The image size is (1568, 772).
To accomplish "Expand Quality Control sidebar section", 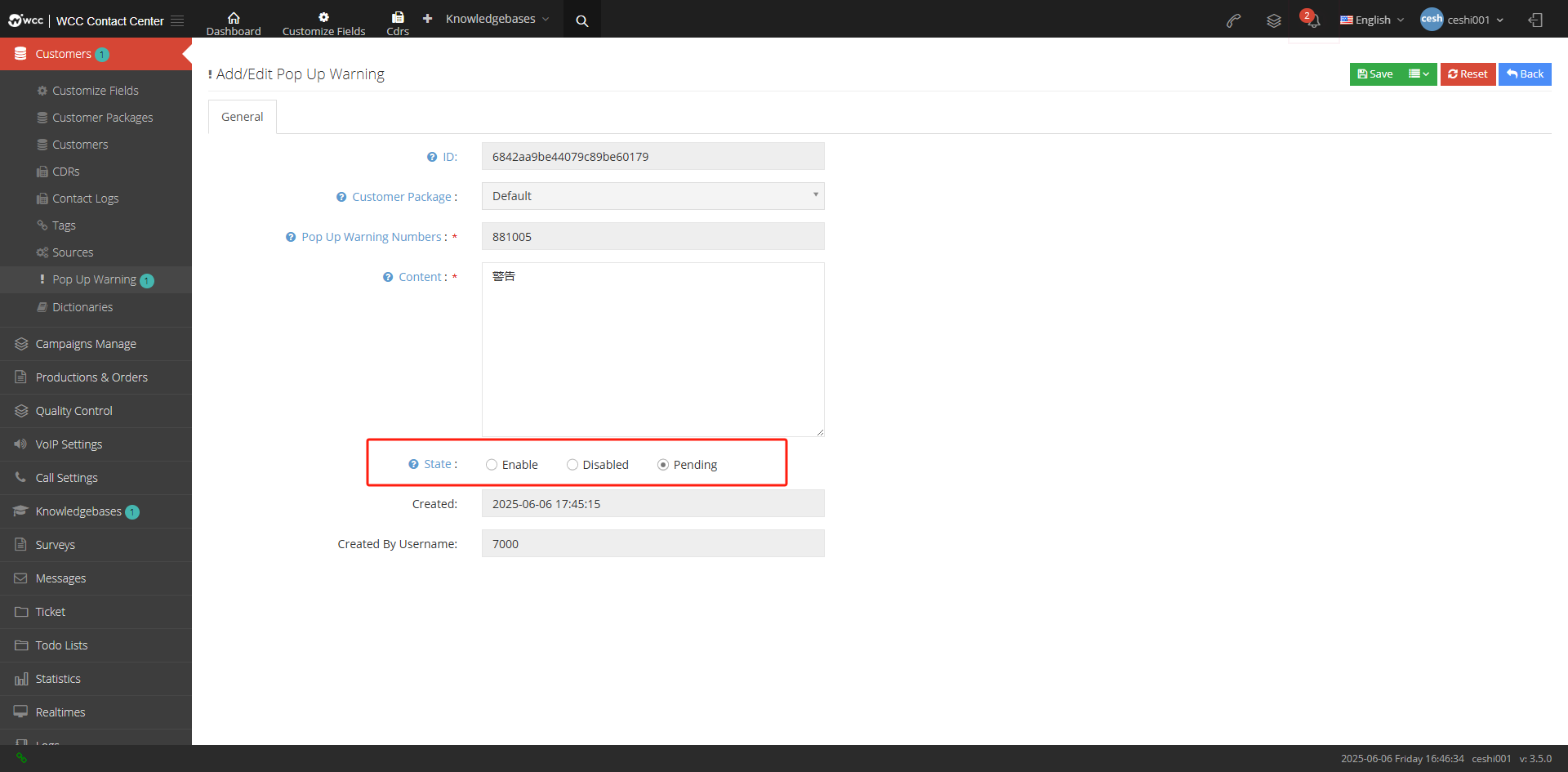I will [x=96, y=411].
